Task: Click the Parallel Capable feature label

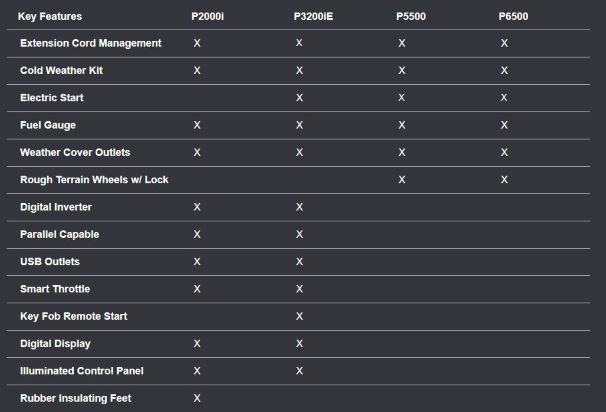Action: tap(60, 234)
